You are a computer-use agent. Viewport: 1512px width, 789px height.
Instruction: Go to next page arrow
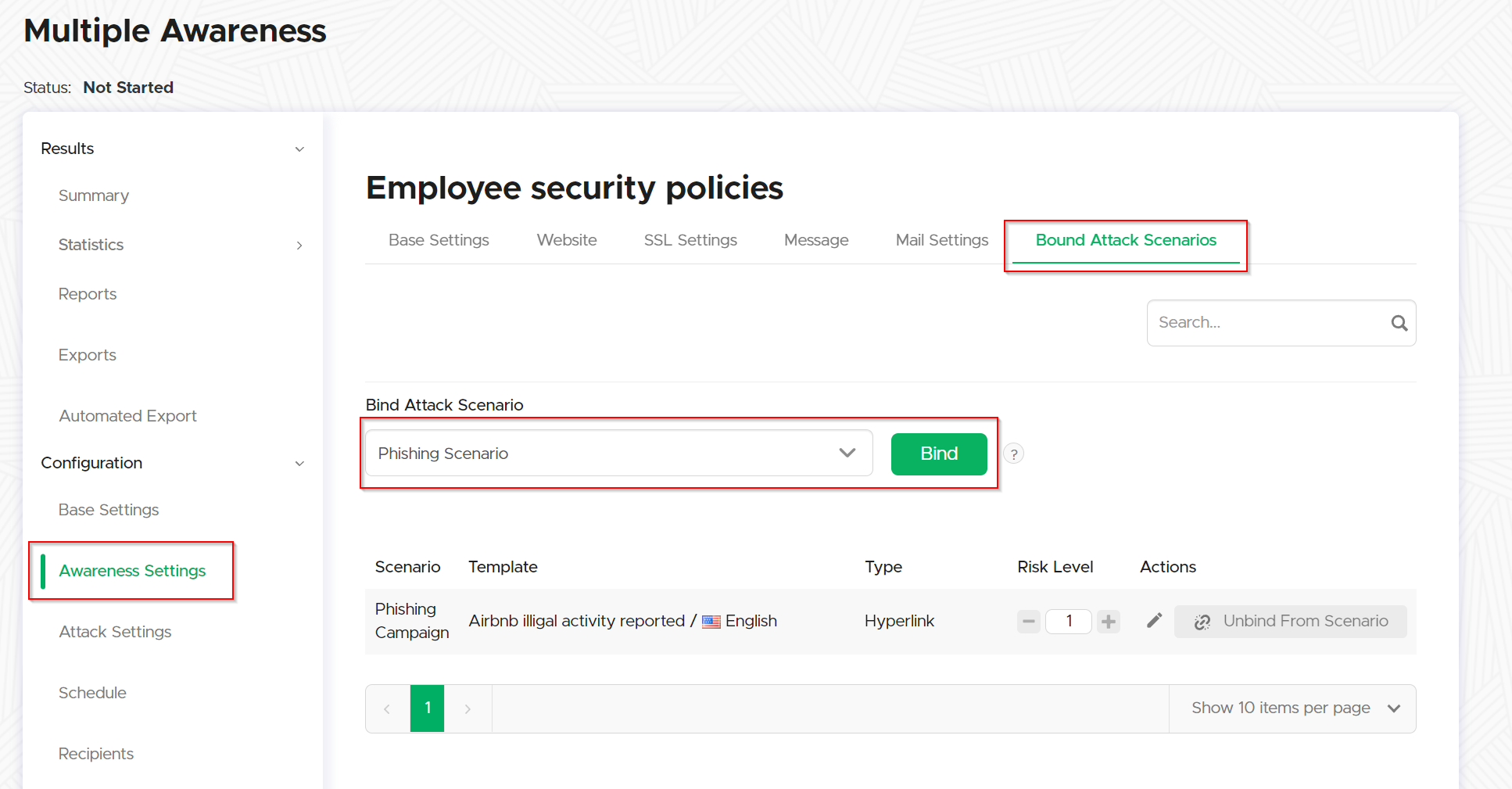[x=468, y=708]
